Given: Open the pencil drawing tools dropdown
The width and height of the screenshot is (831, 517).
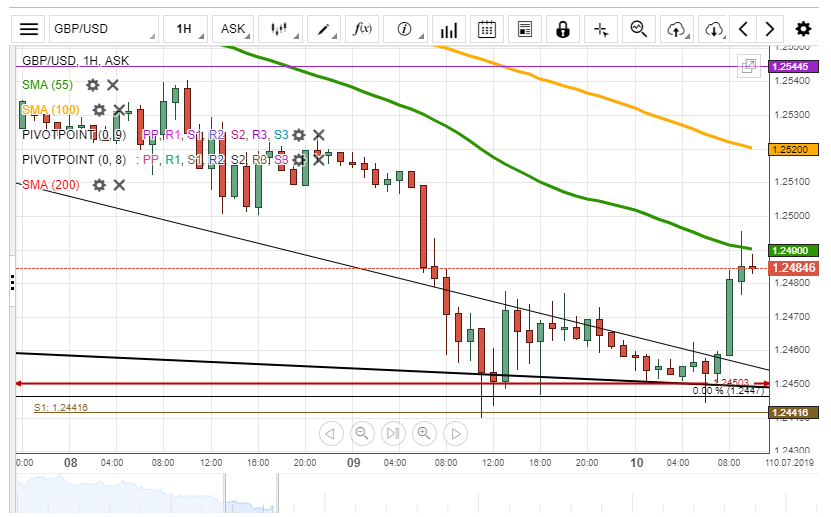Looking at the screenshot, I should click(323, 29).
